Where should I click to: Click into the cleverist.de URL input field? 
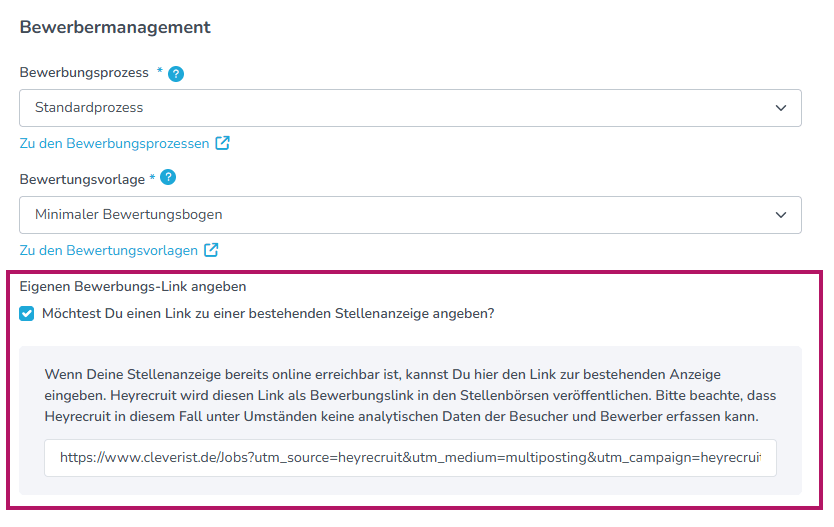(x=410, y=457)
